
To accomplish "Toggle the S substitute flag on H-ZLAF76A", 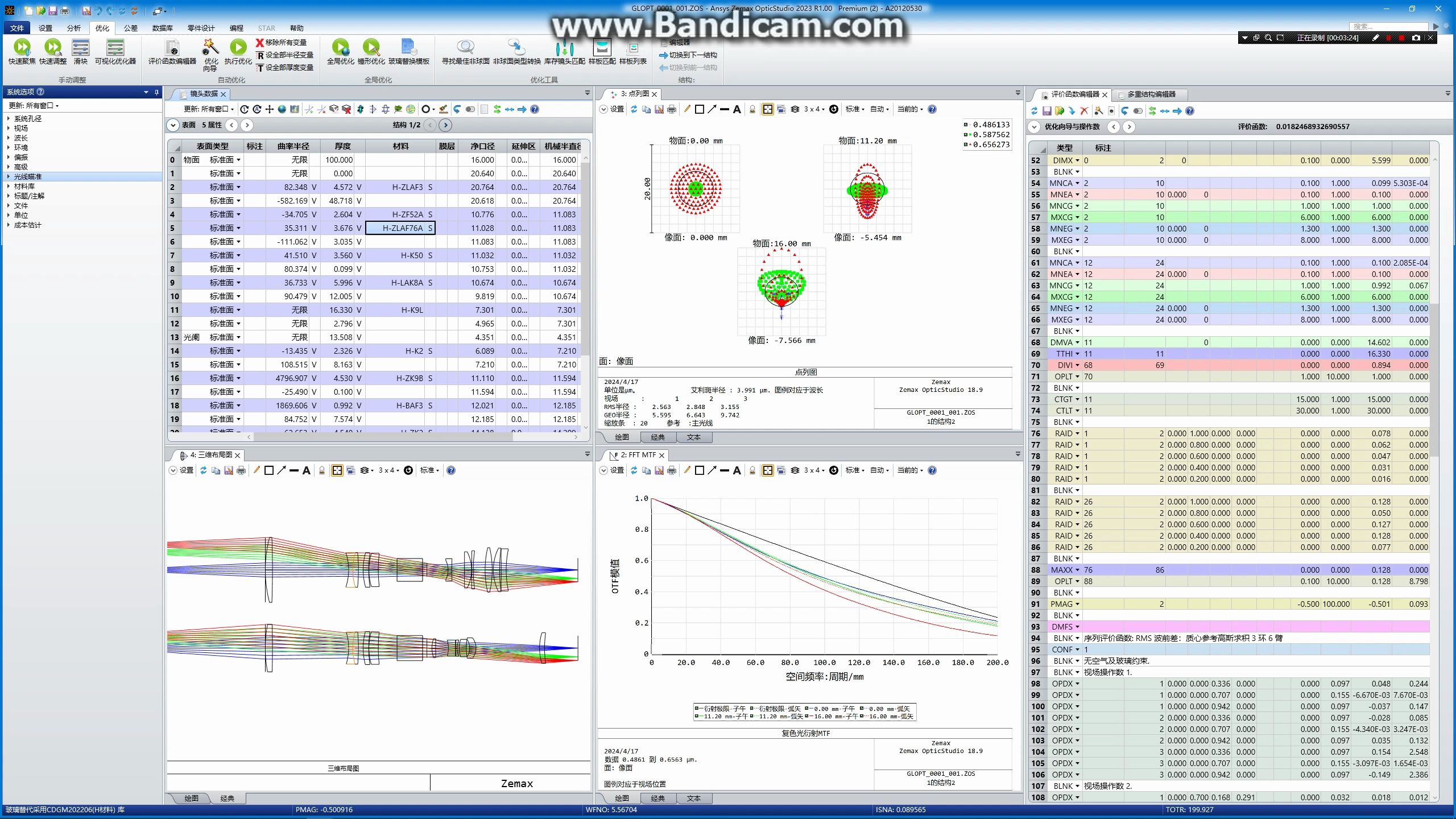I will tap(431, 228).
